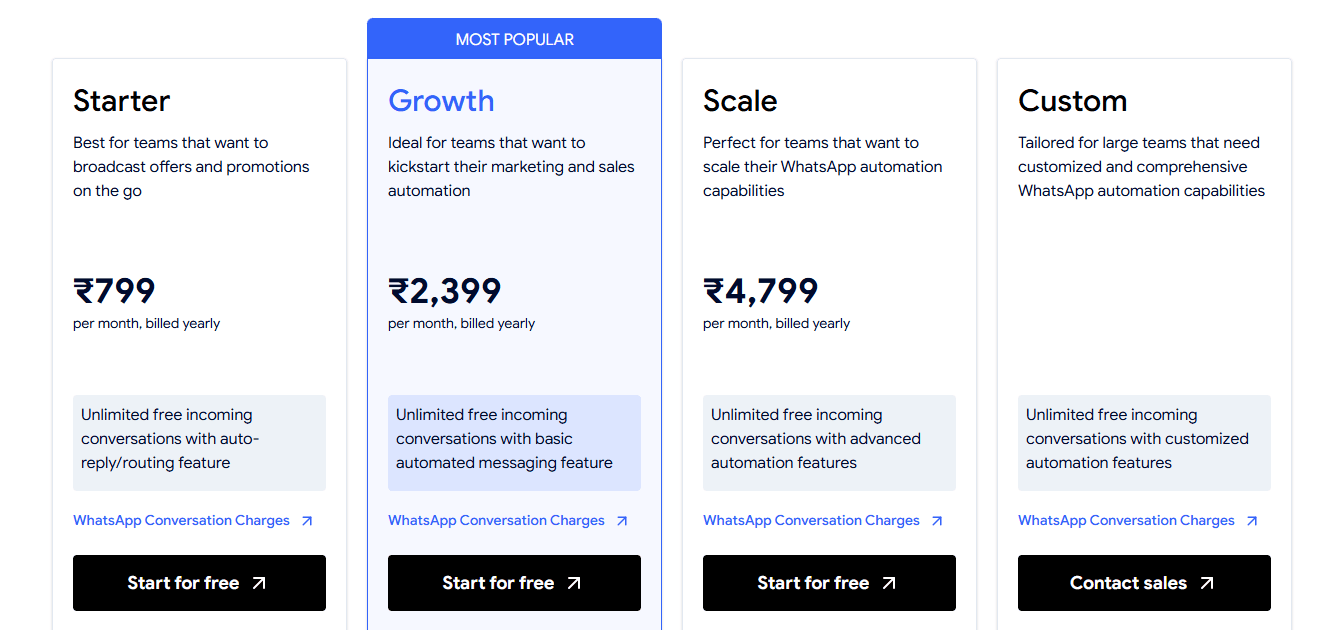1333x630 pixels.
Task: Click arrow icon on Scale Start for free
Action: [x=889, y=583]
